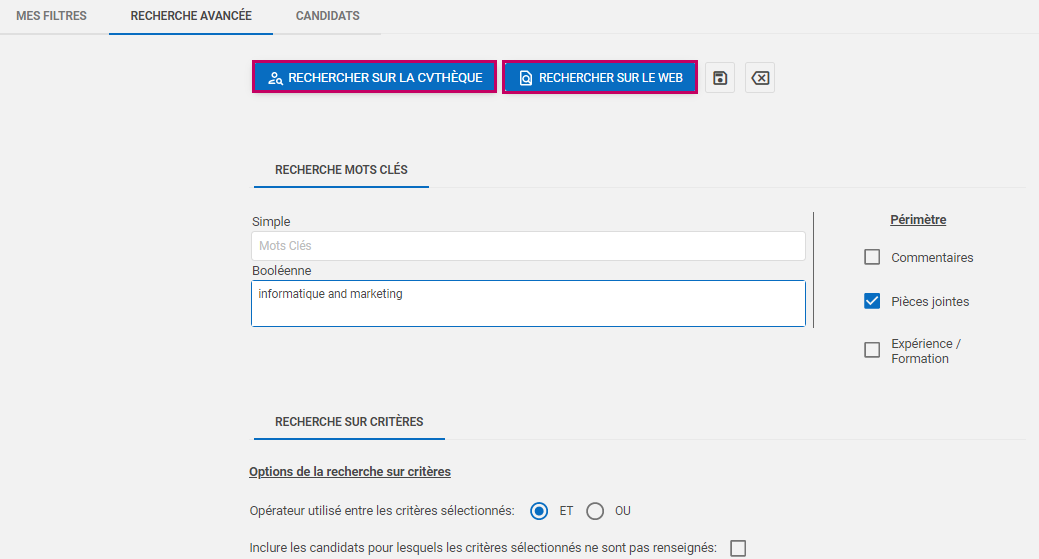The width and height of the screenshot is (1039, 559).
Task: Enable the Commentaires checkbox
Action: pyautogui.click(x=872, y=257)
